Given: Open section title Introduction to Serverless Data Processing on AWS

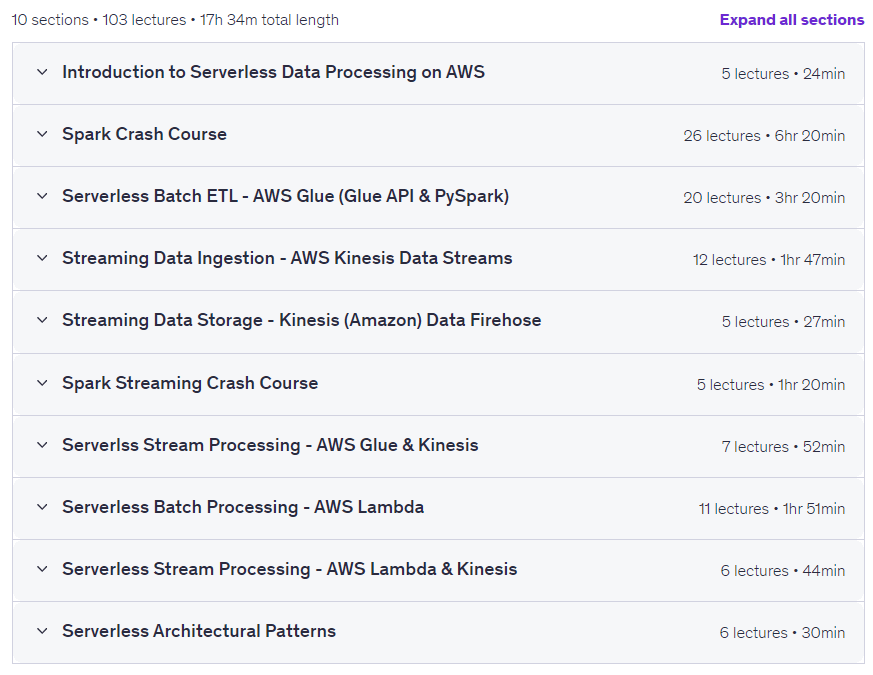Looking at the screenshot, I should pyautogui.click(x=273, y=72).
